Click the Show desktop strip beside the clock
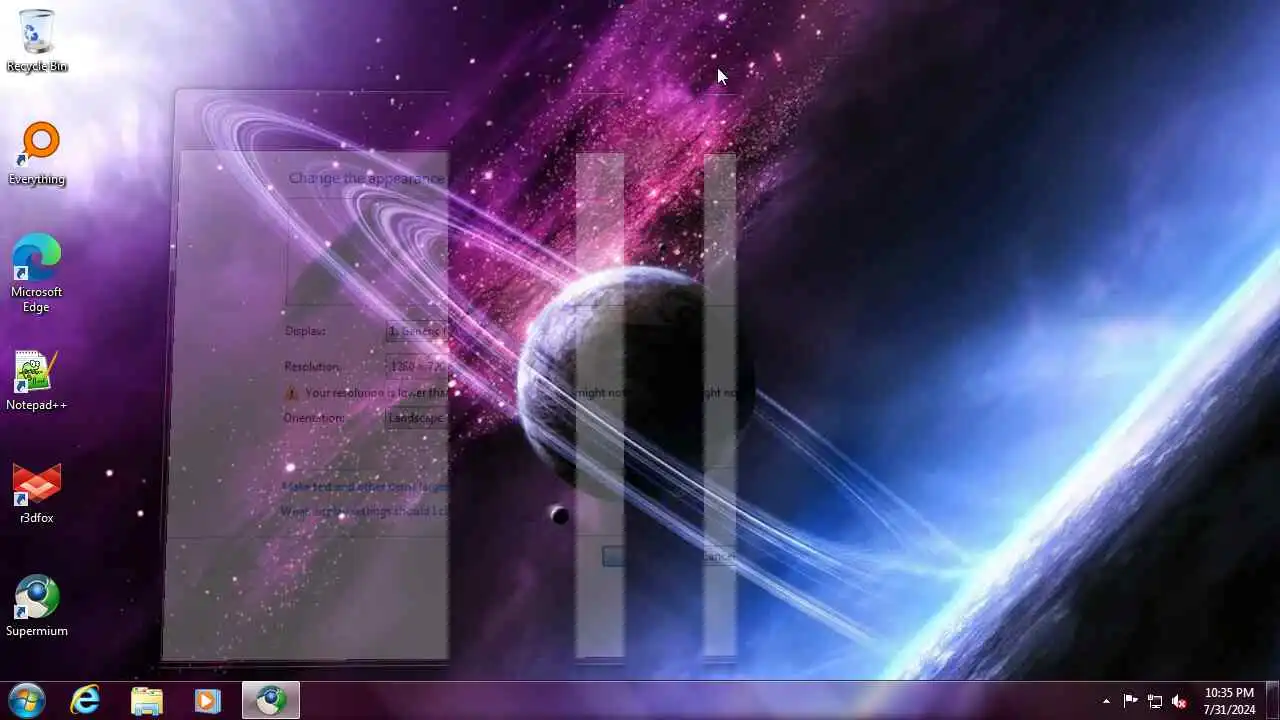Screen dimensions: 1280x720 point(1273,701)
